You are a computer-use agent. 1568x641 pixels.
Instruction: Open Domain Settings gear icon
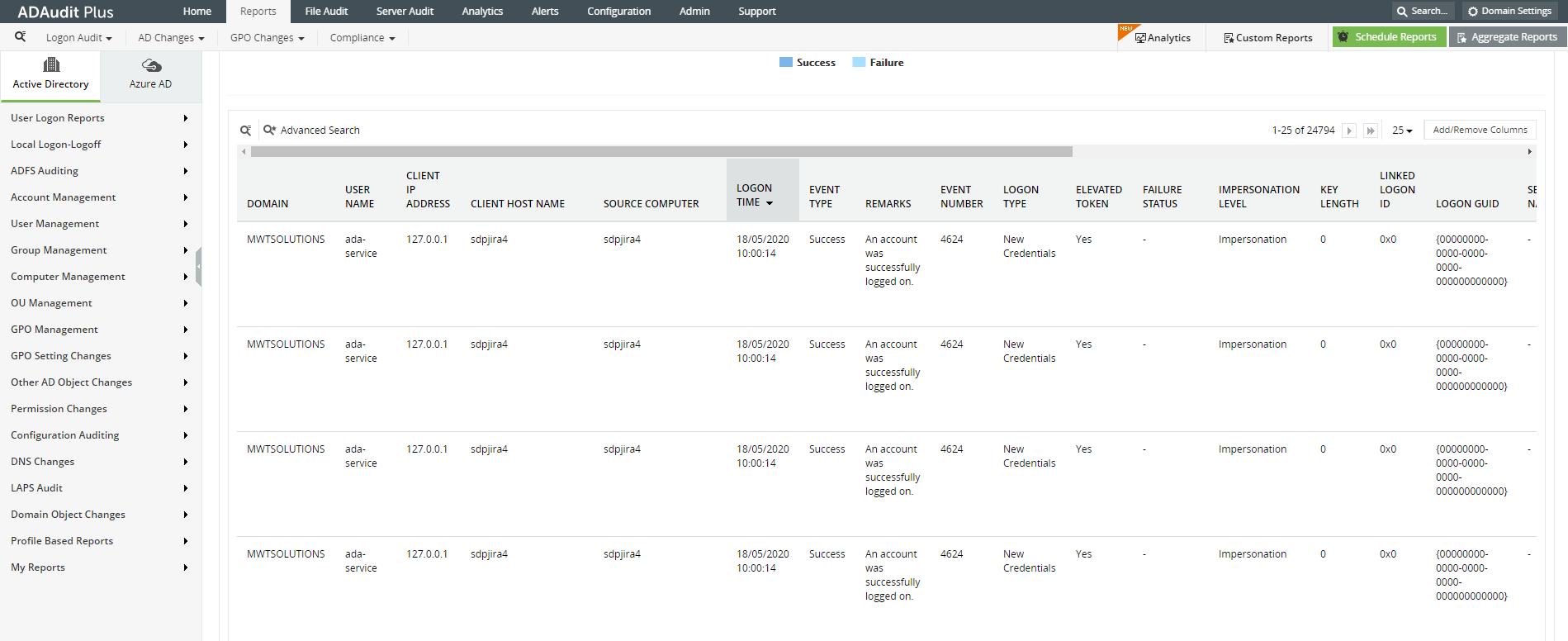(1472, 12)
